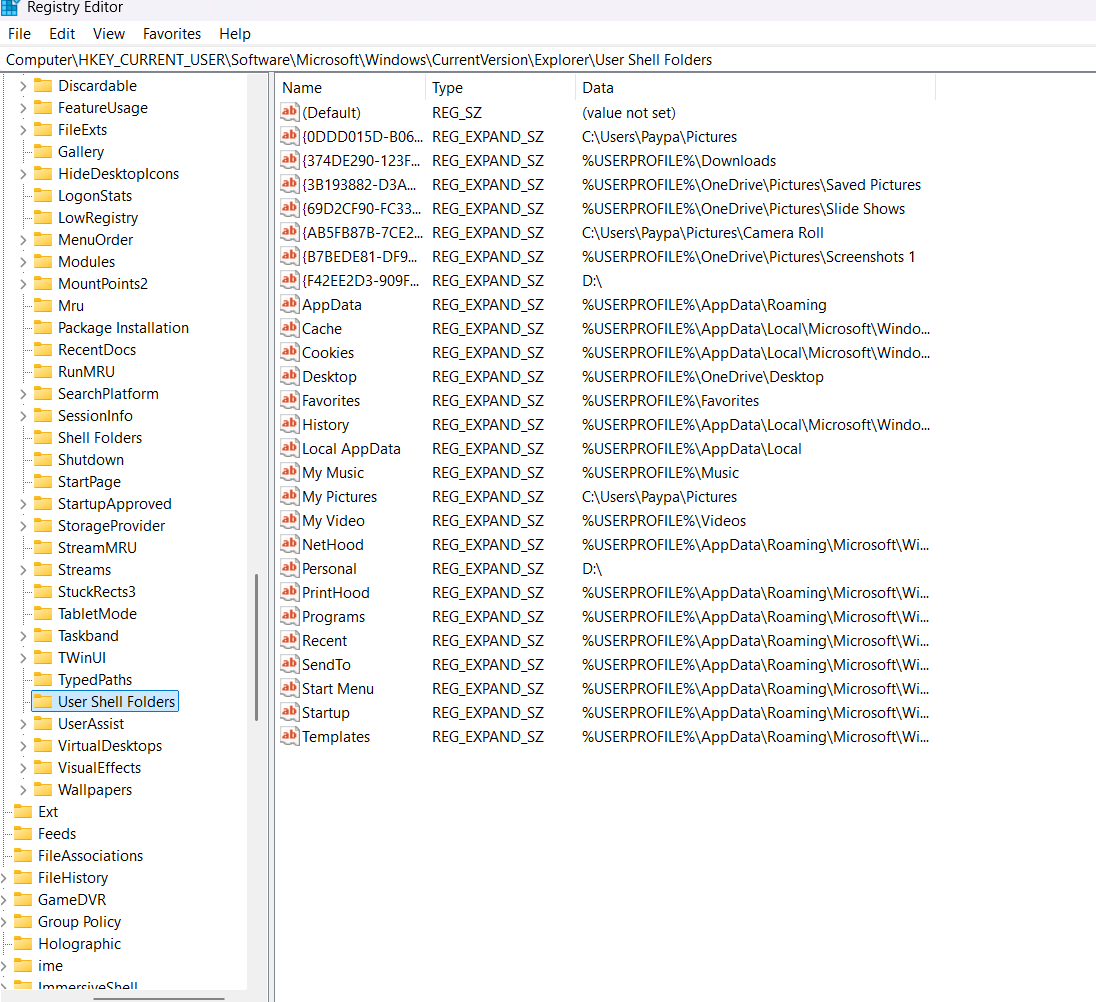The image size is (1096, 1002).
Task: Select the {F42EE2D3-909F... value
Action: point(361,280)
